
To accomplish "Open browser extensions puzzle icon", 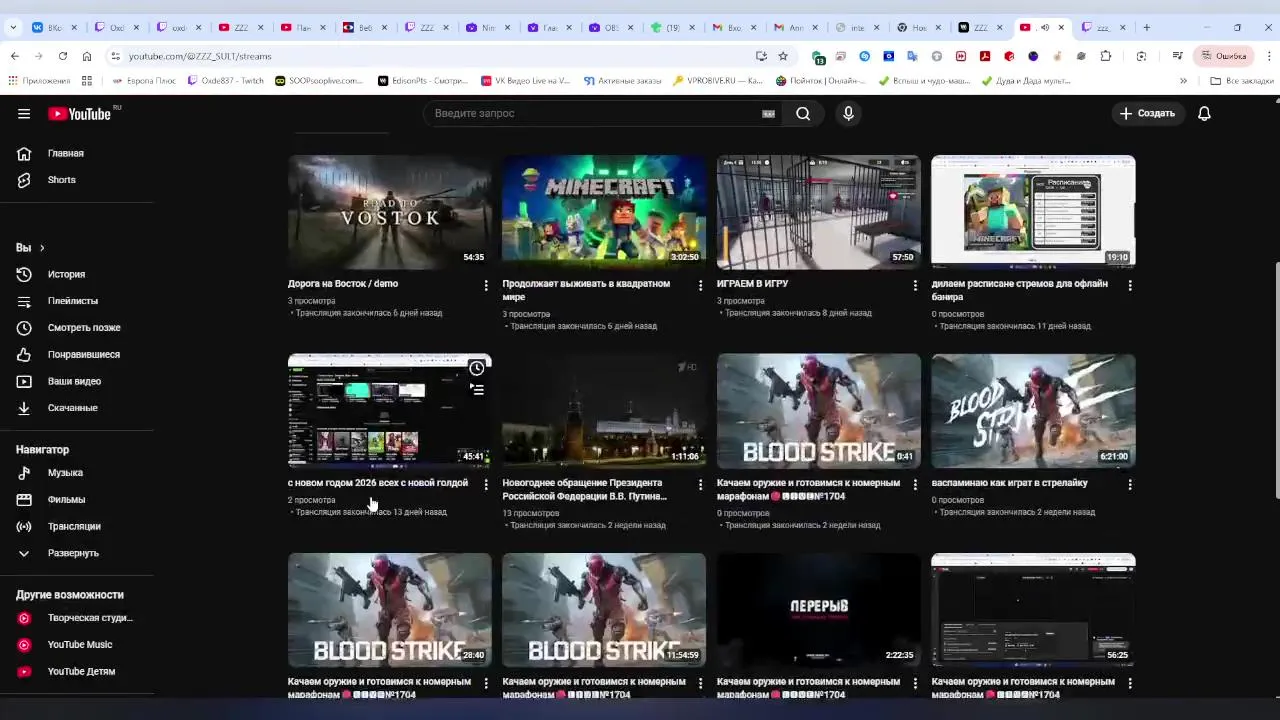I will 1105,56.
